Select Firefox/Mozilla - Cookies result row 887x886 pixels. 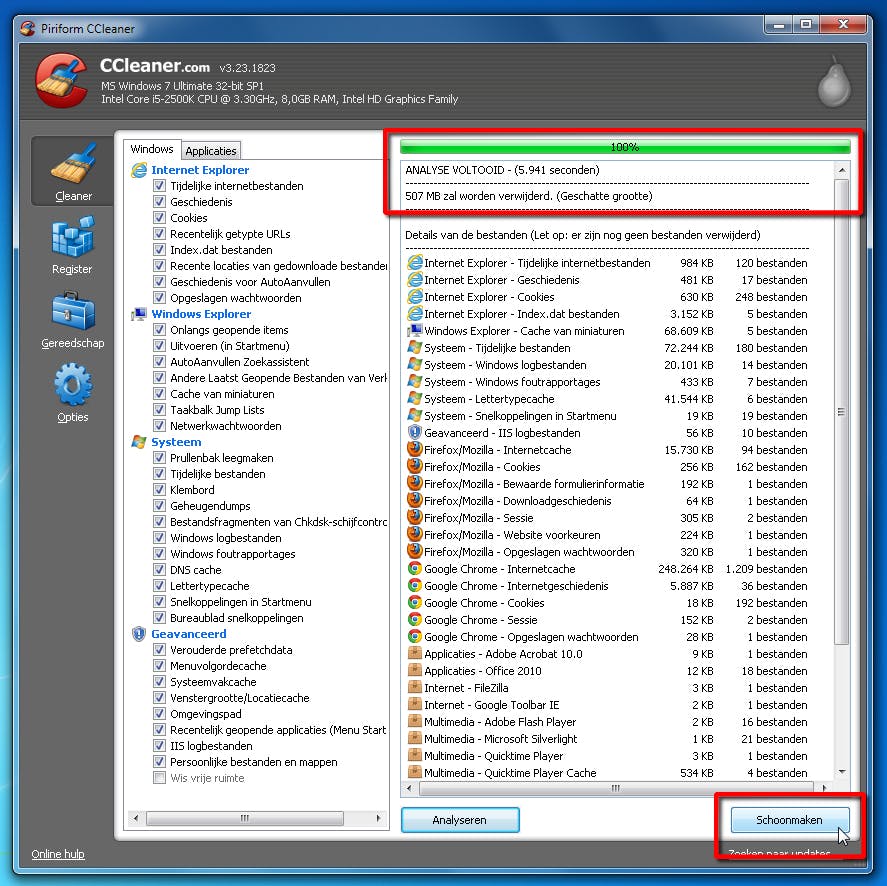point(607,466)
